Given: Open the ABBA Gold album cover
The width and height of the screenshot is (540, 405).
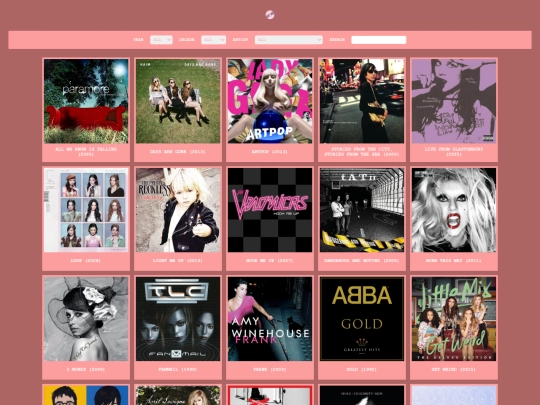Looking at the screenshot, I should (x=362, y=319).
